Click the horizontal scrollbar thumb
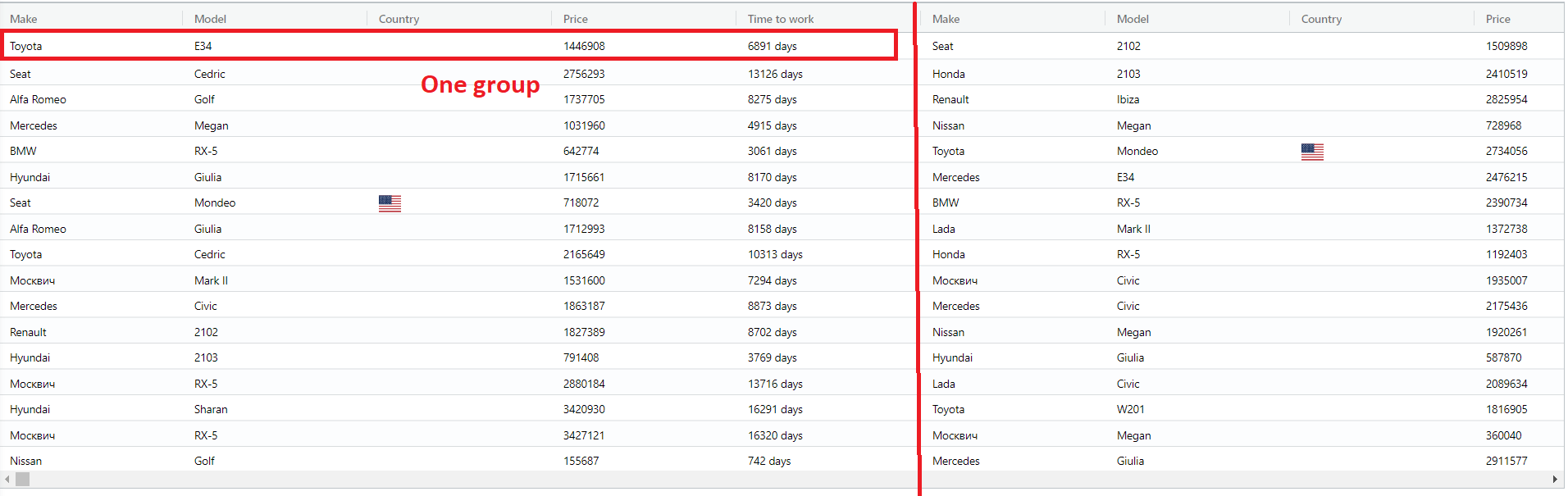This screenshot has width=1568, height=496. pos(22,479)
